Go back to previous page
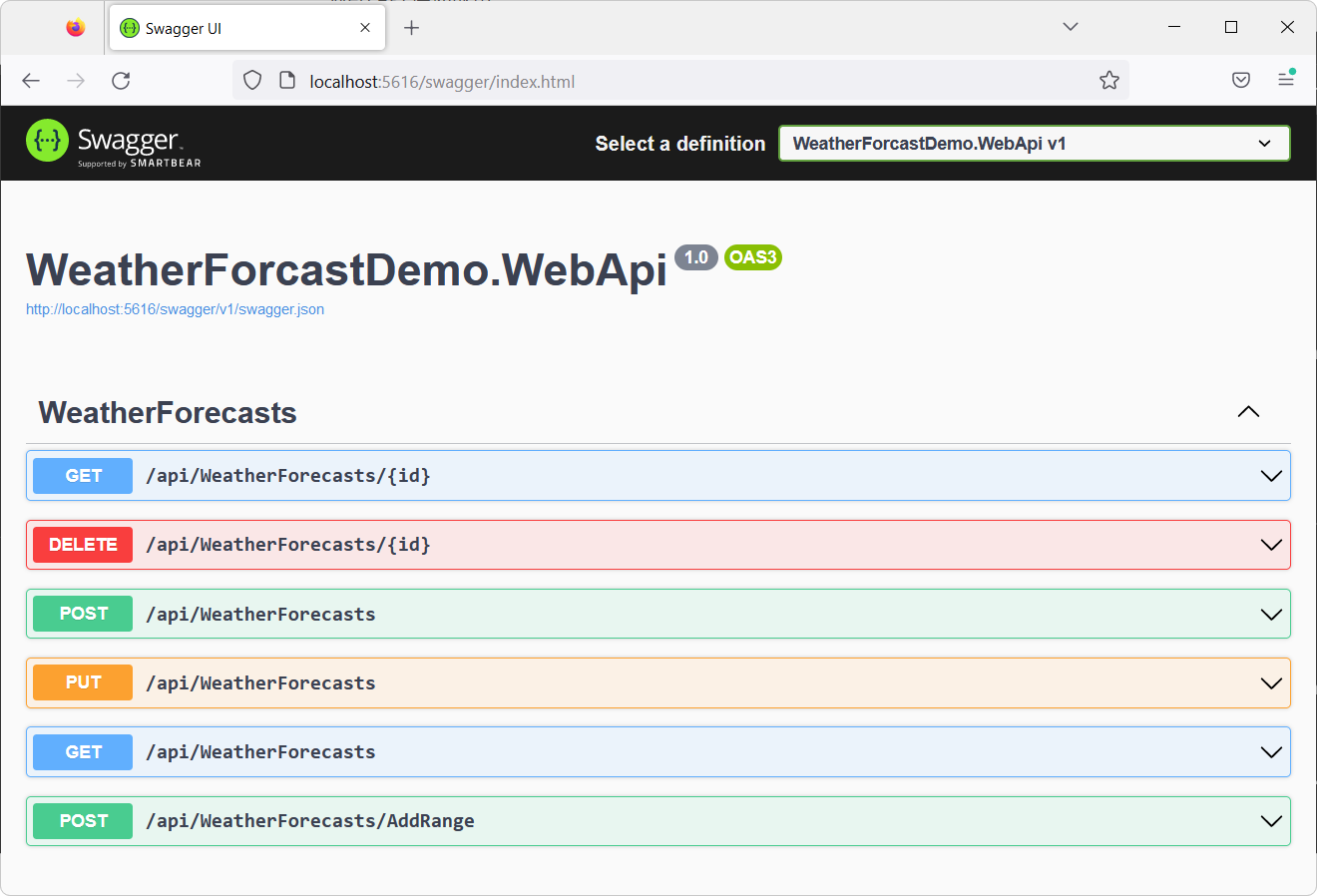 click(x=31, y=81)
